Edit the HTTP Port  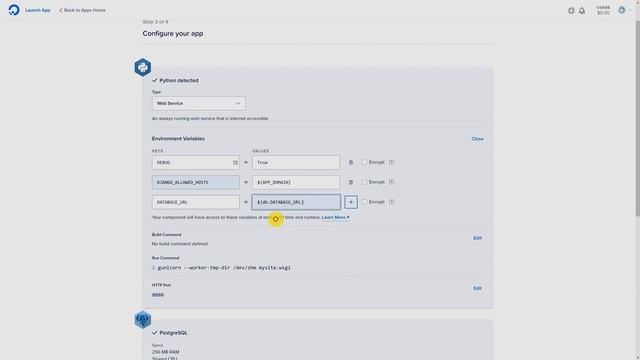(477, 288)
